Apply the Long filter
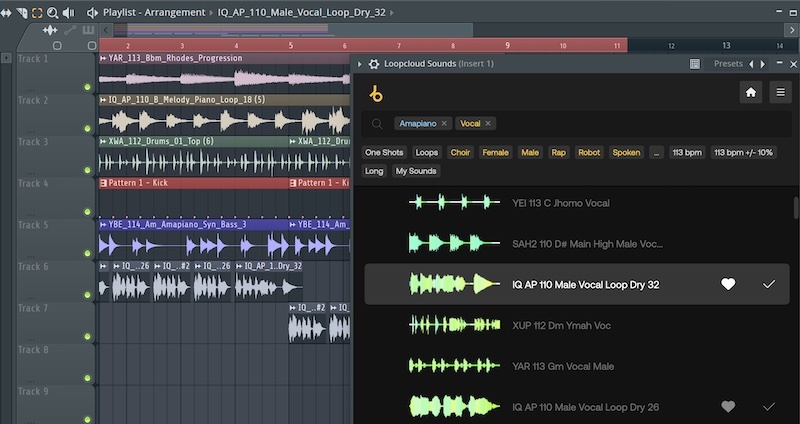Viewport: 800px width, 424px height. (x=374, y=171)
